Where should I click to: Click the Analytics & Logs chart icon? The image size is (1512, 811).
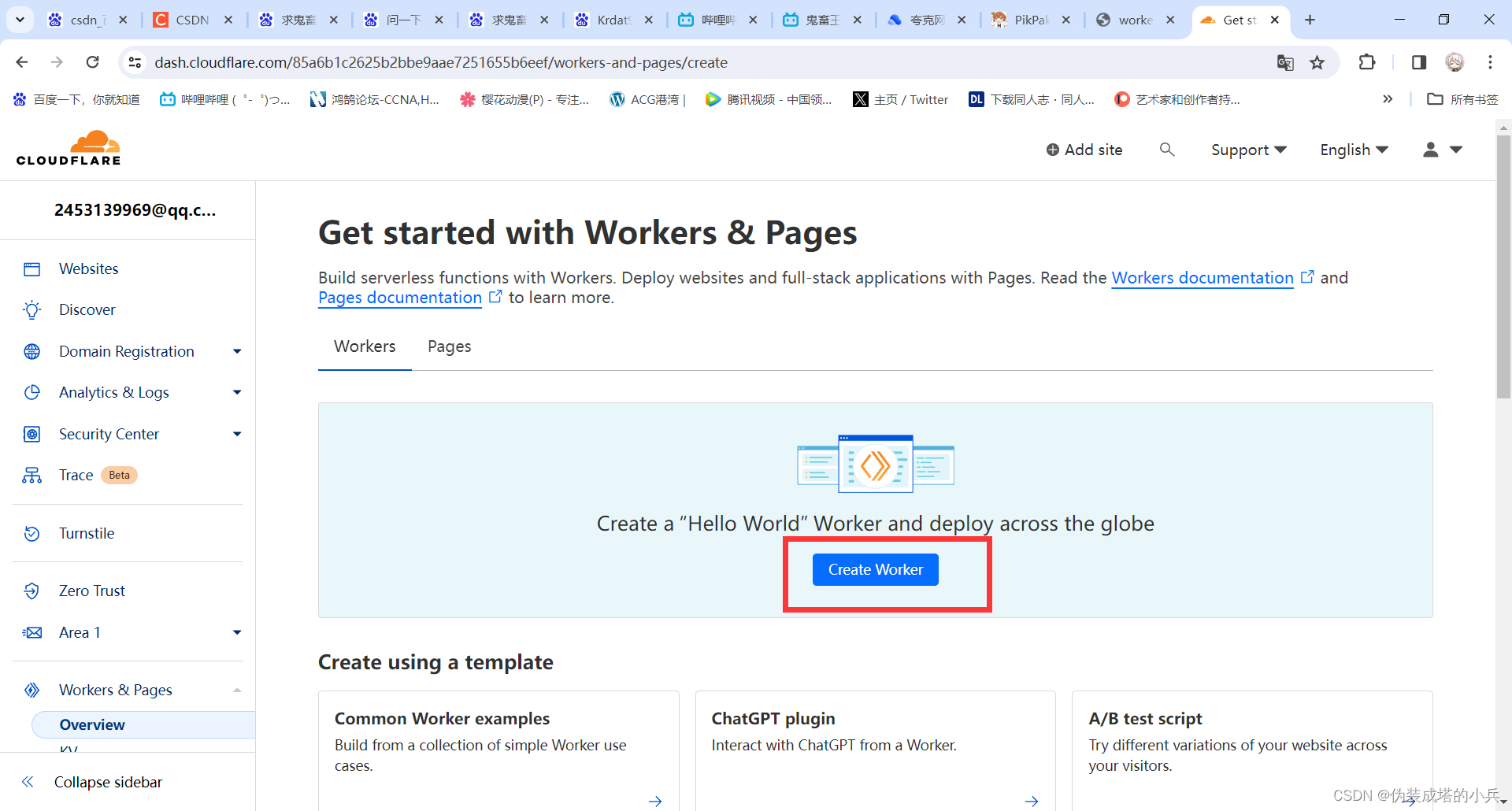click(32, 392)
